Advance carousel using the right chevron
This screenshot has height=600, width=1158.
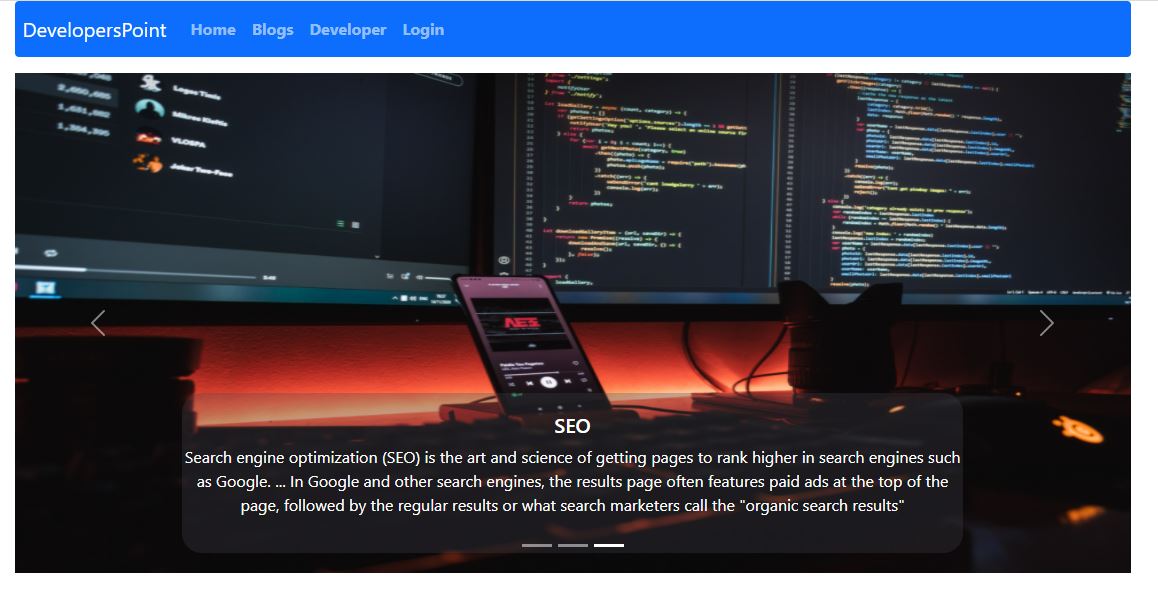1046,323
